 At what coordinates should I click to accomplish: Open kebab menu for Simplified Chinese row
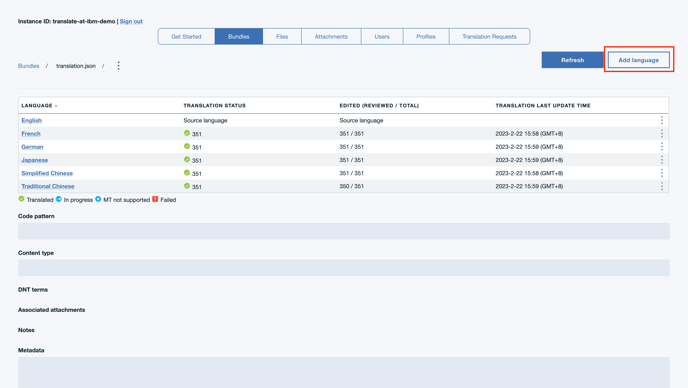click(662, 173)
